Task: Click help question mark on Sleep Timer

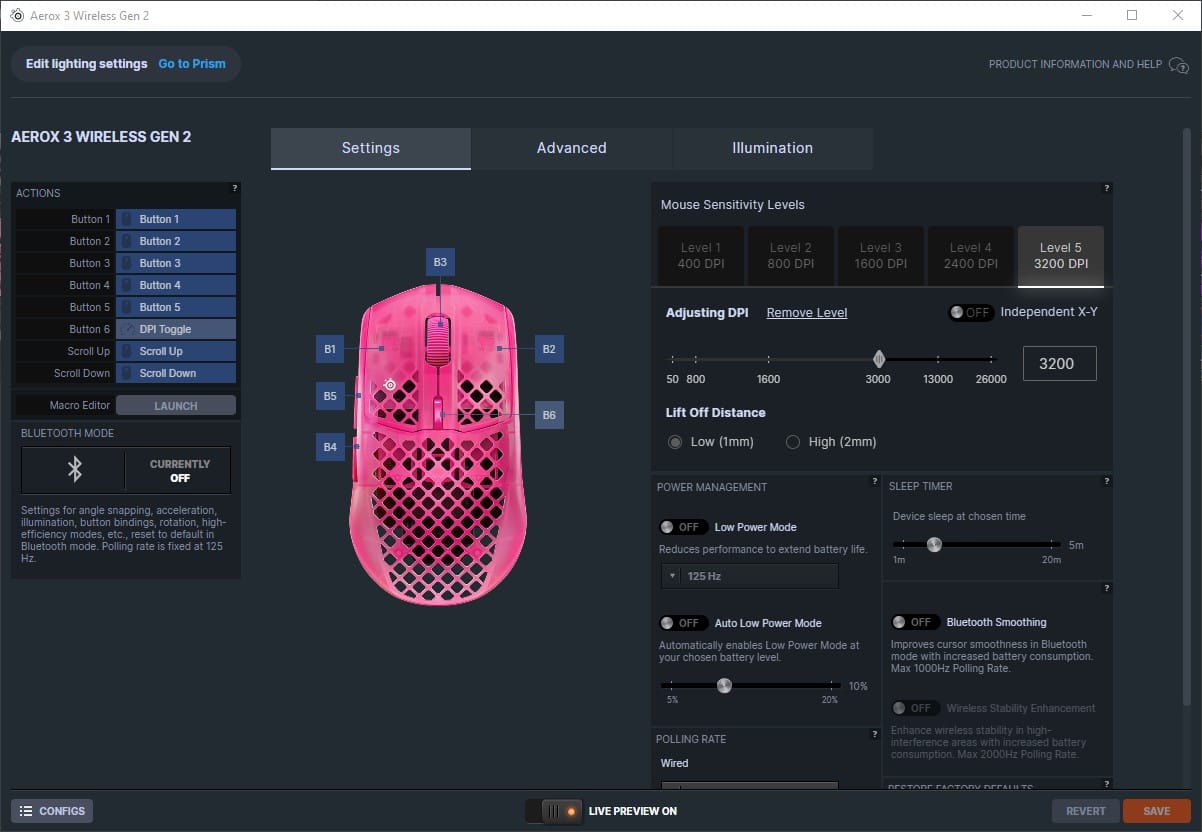Action: click(1107, 482)
